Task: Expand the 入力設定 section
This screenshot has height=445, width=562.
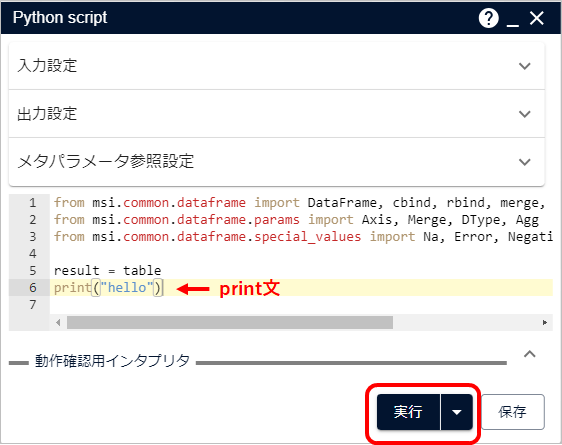Action: (277, 66)
